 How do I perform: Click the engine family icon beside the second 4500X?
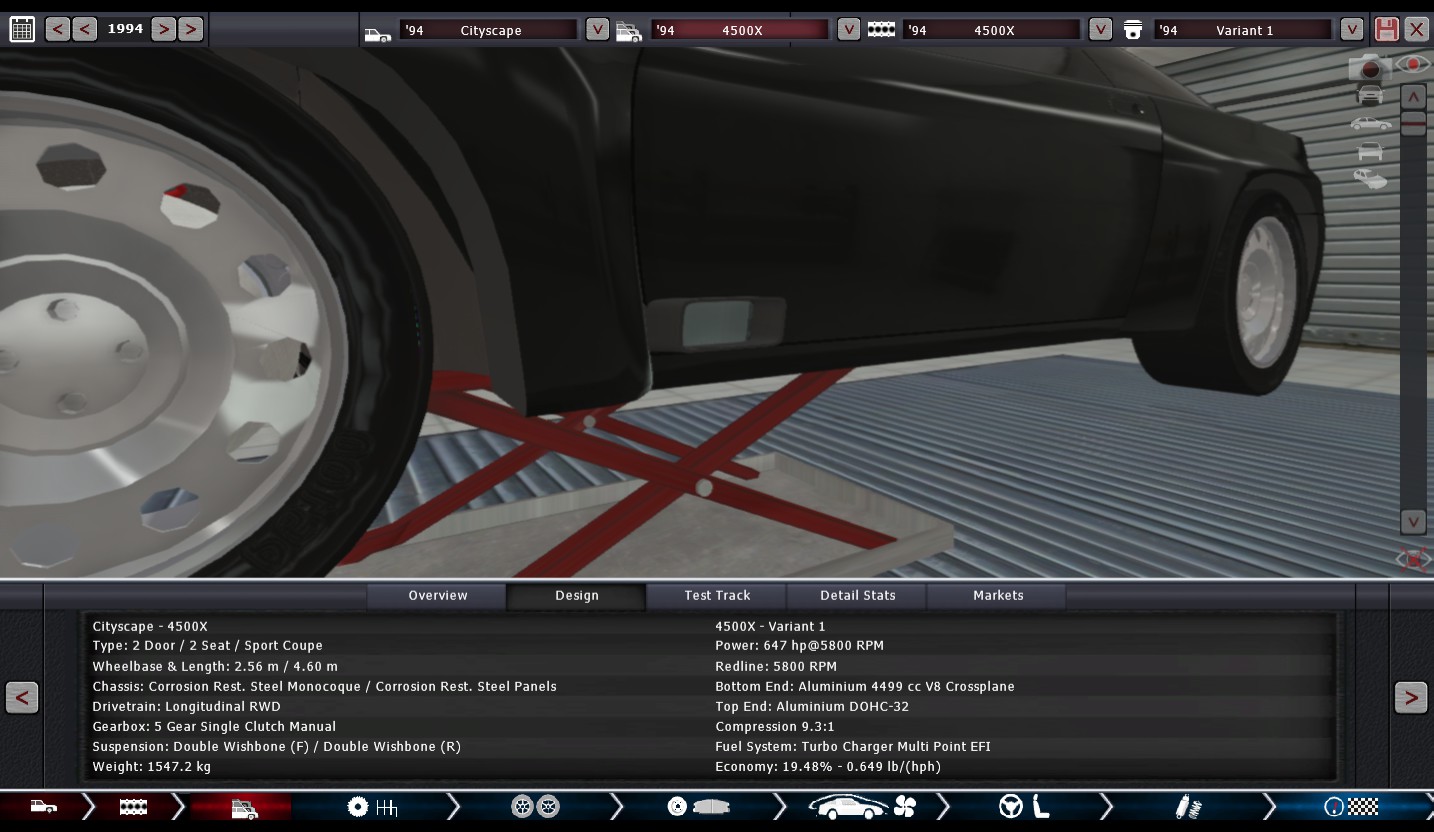tap(881, 30)
